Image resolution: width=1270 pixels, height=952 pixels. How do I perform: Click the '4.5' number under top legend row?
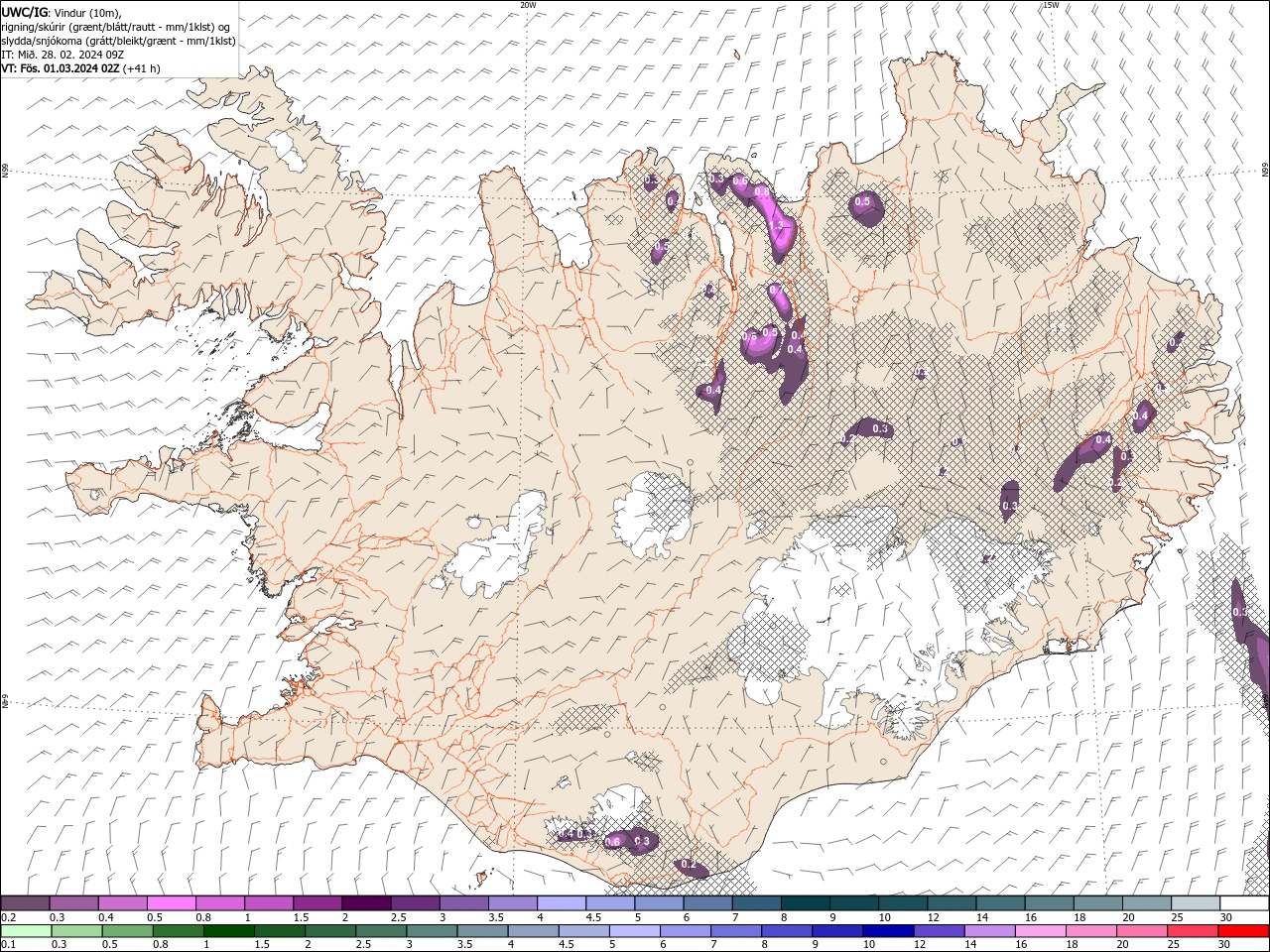coord(593,917)
